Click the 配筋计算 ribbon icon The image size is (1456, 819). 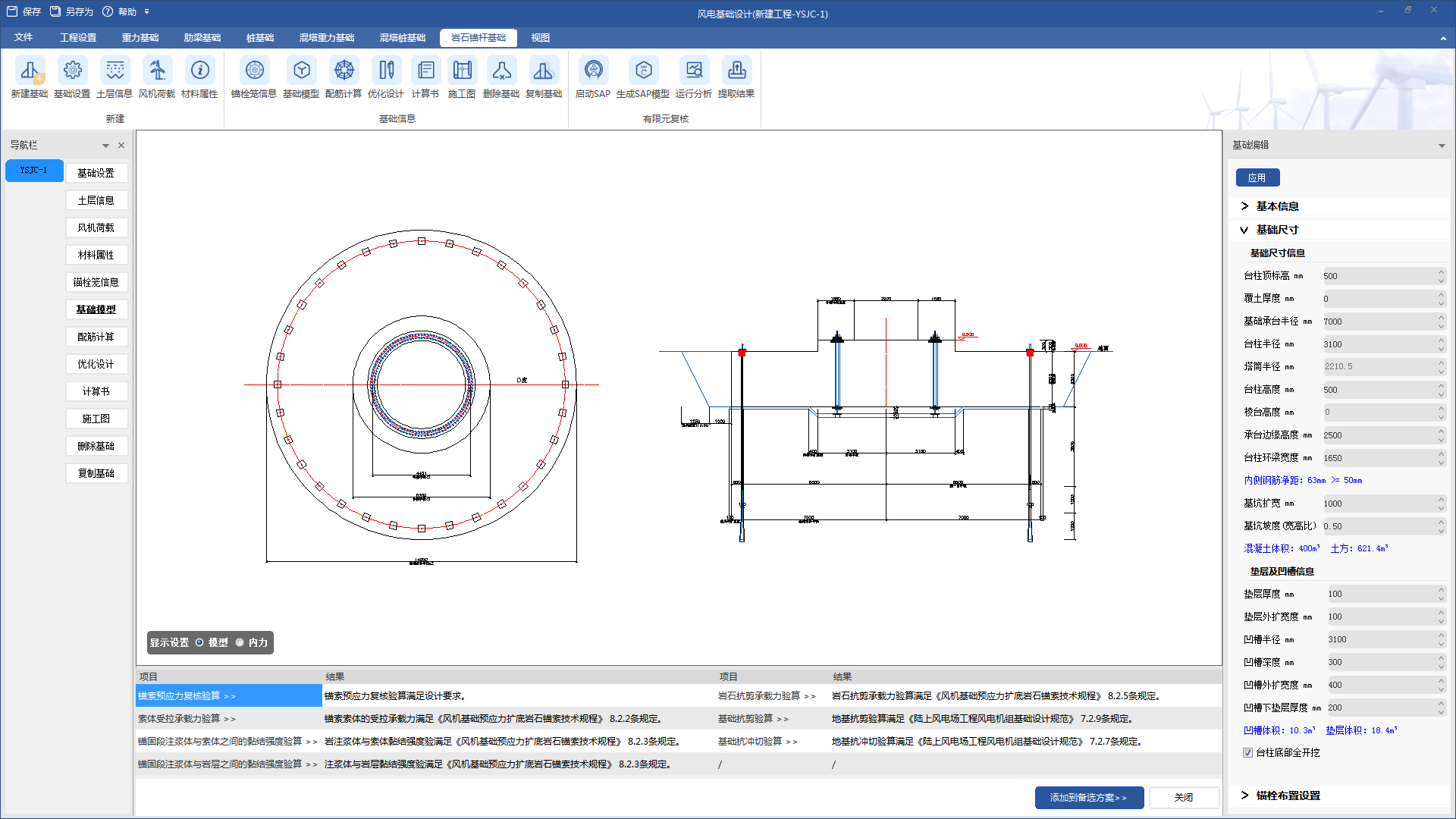[x=344, y=72]
